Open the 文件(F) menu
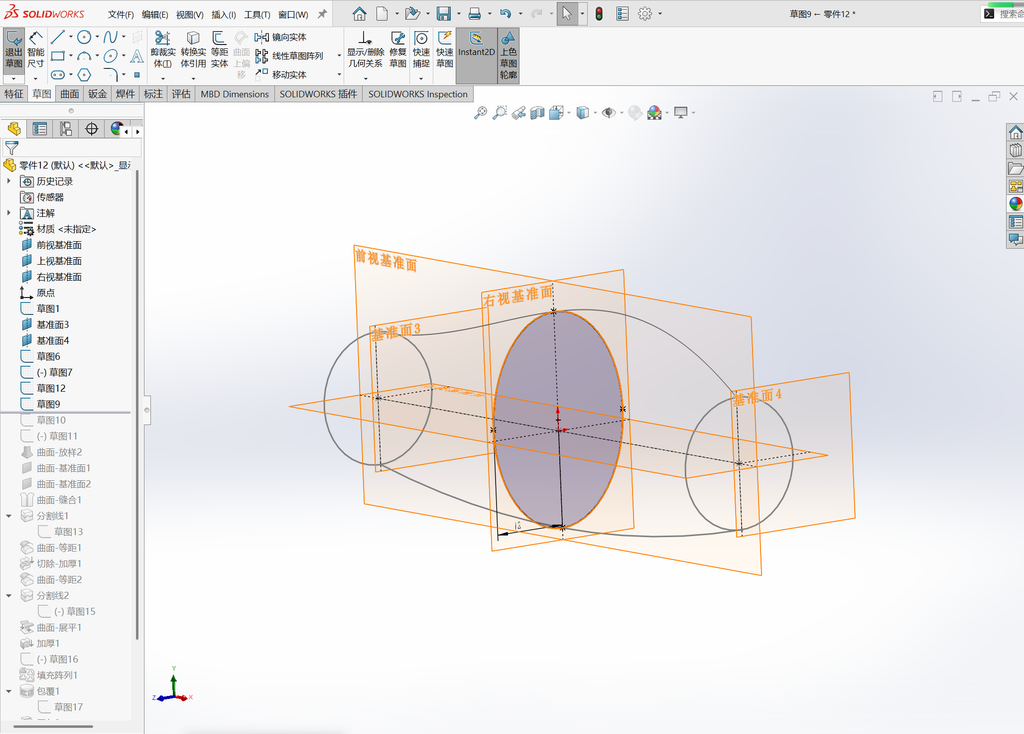Image resolution: width=1024 pixels, height=734 pixels. click(x=121, y=14)
